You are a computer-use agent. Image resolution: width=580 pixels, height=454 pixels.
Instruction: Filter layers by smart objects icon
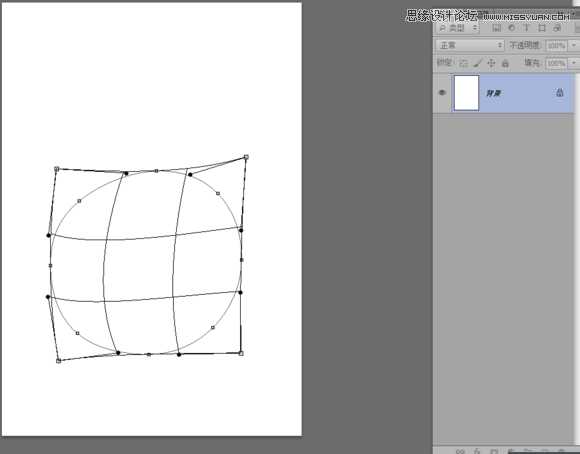tap(557, 28)
